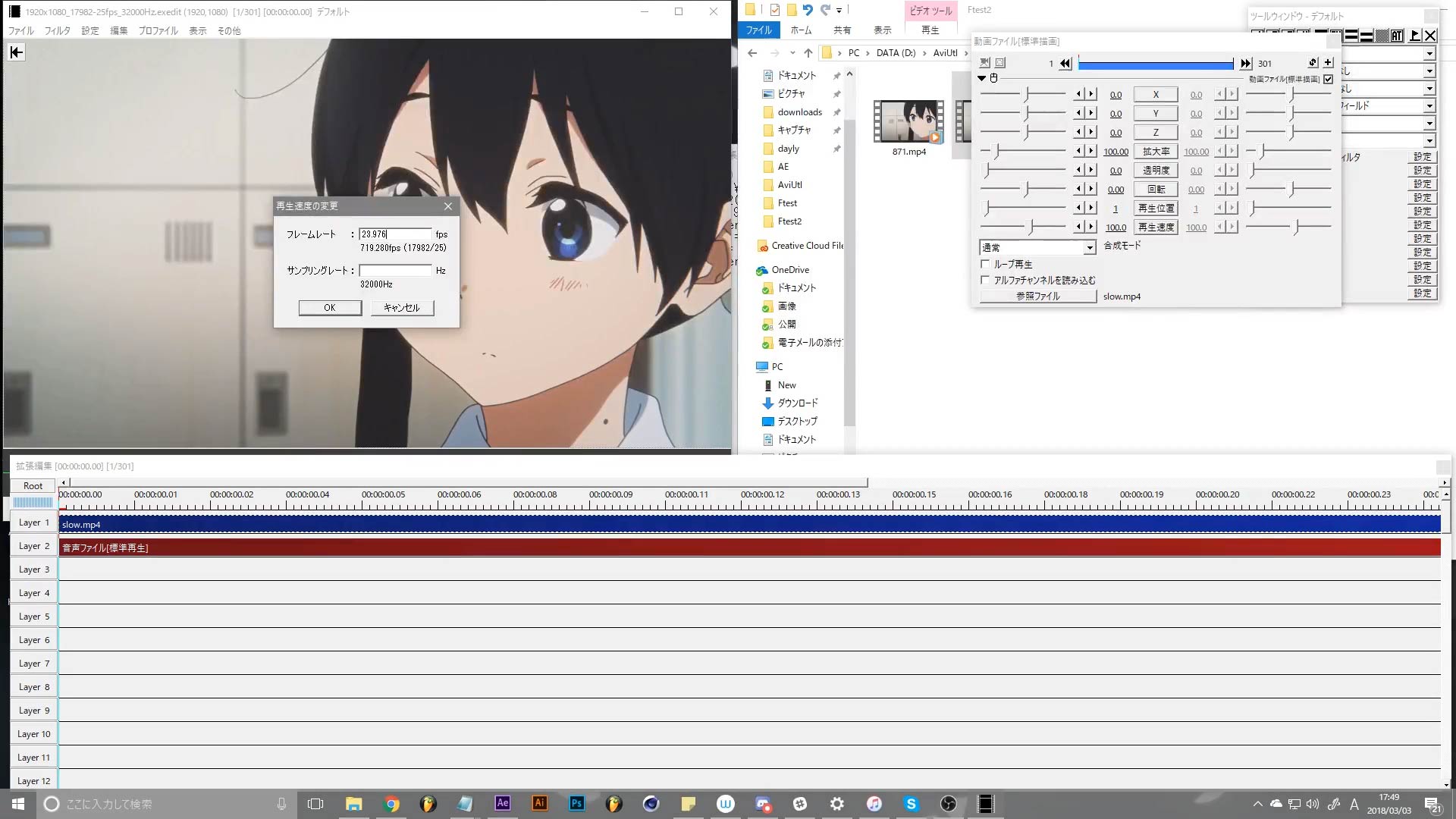The width and height of the screenshot is (1456, 819).
Task: Click the 再生速度 parameter button
Action: pyautogui.click(x=1156, y=227)
